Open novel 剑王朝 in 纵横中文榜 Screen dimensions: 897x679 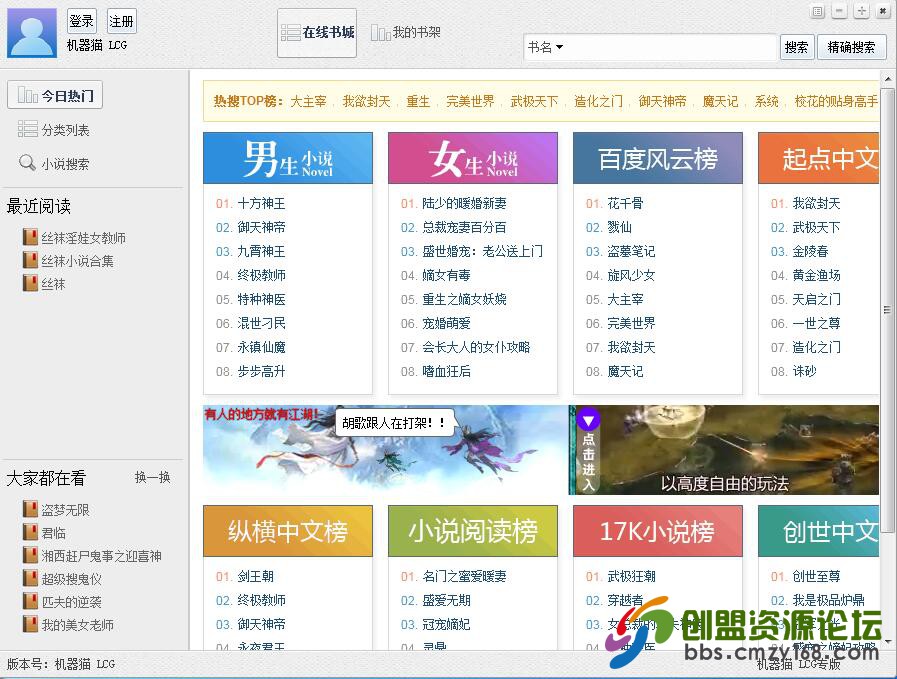coord(255,576)
